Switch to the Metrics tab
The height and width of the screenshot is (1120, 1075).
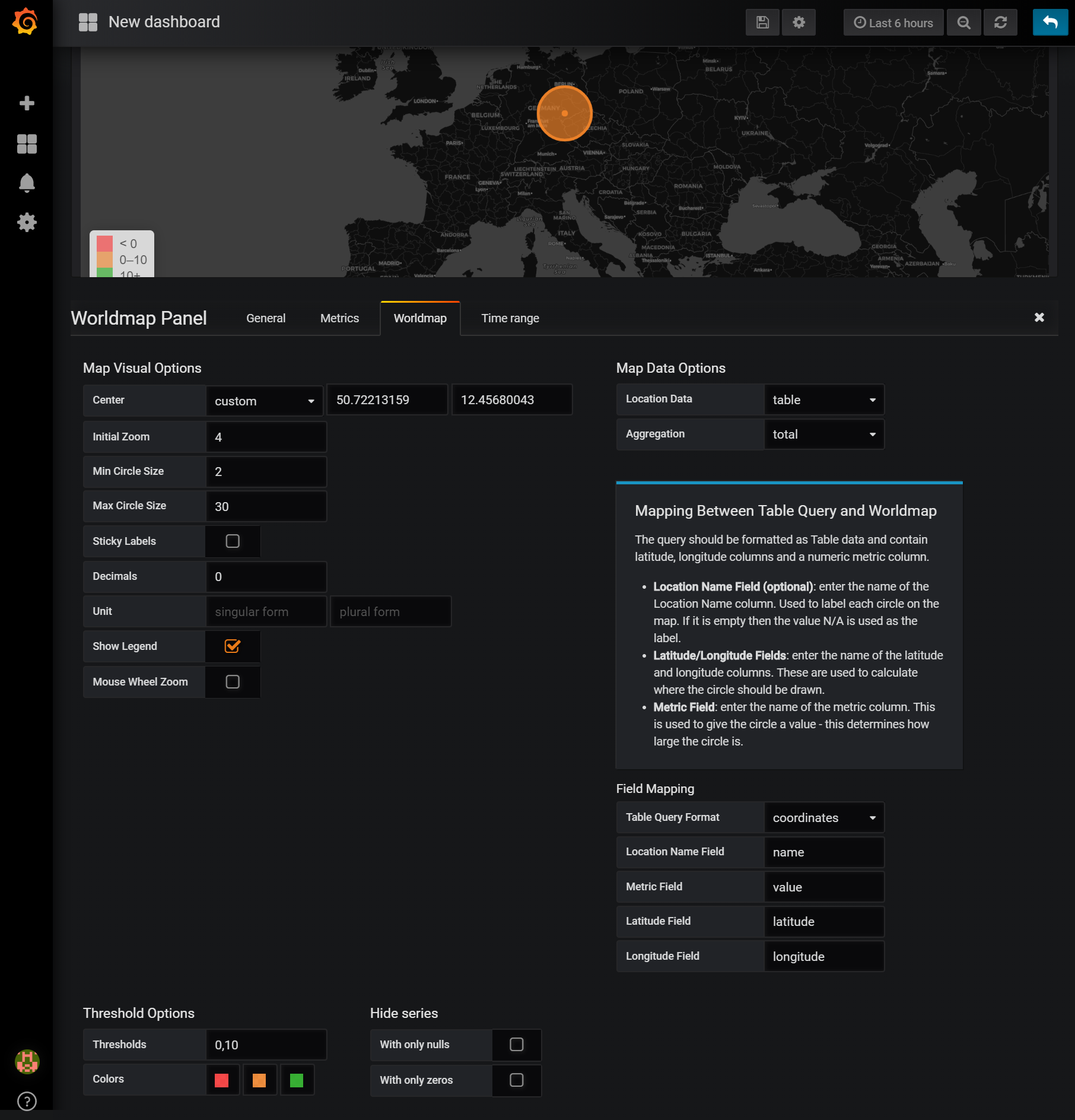pyautogui.click(x=339, y=318)
